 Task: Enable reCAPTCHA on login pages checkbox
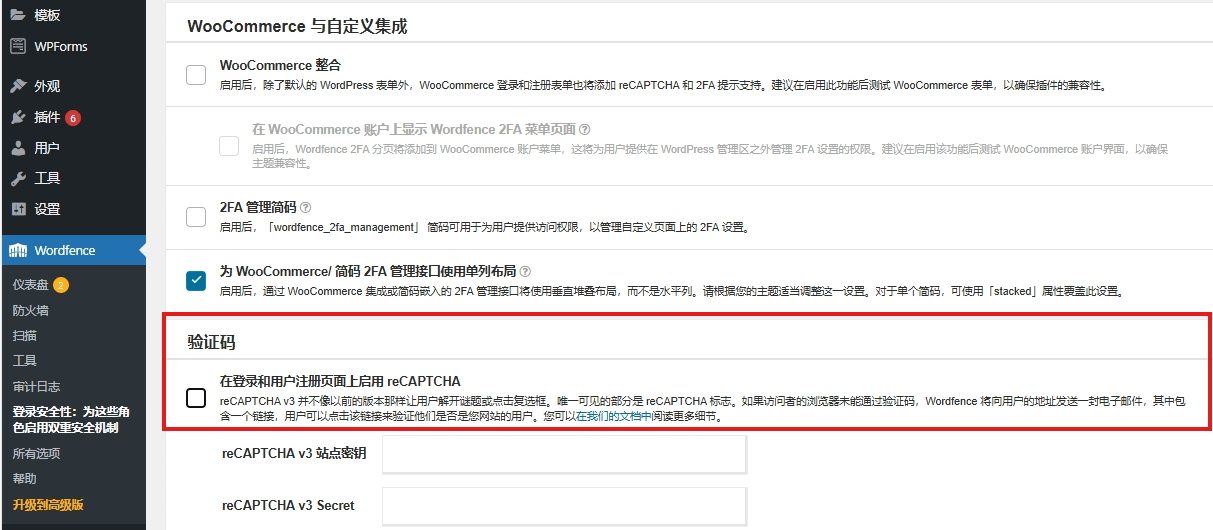pos(196,398)
